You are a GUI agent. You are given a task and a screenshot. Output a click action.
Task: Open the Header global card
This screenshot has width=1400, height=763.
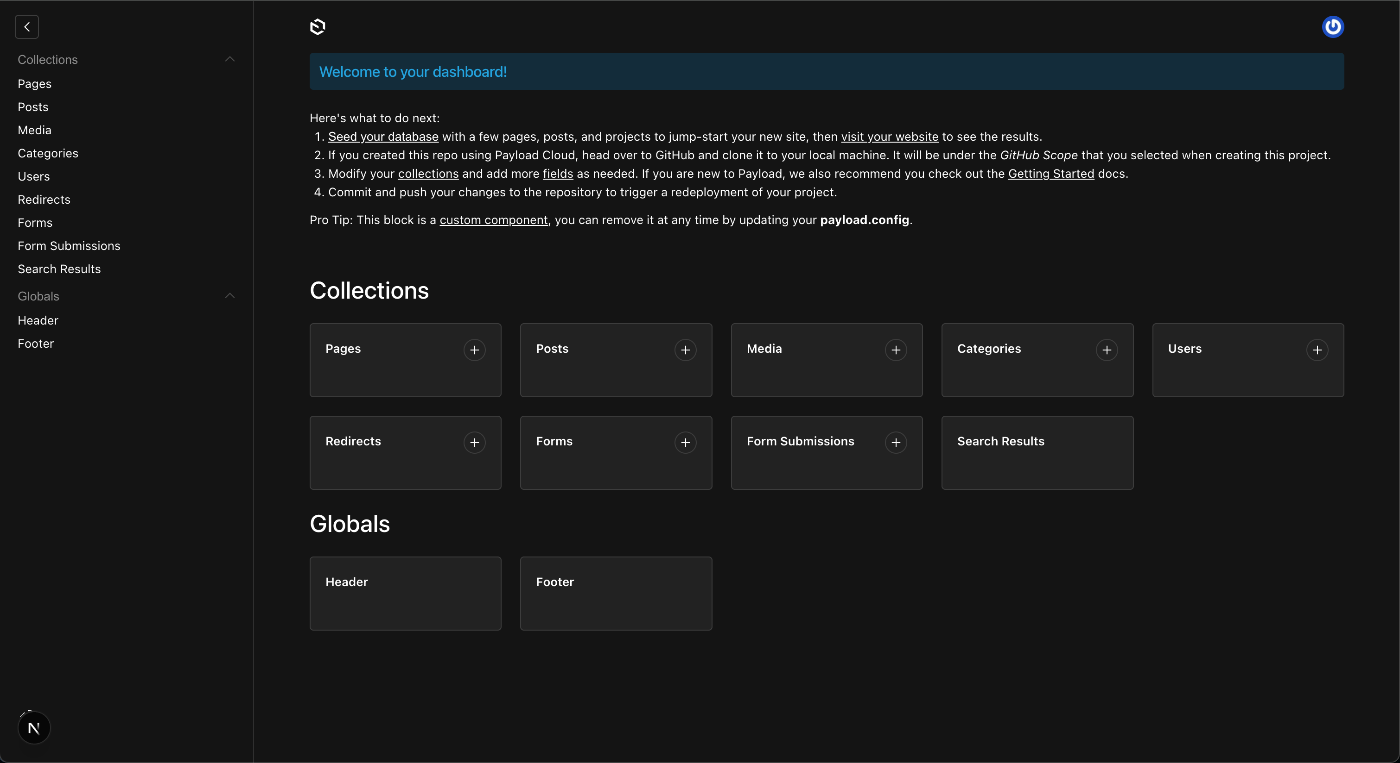(406, 594)
